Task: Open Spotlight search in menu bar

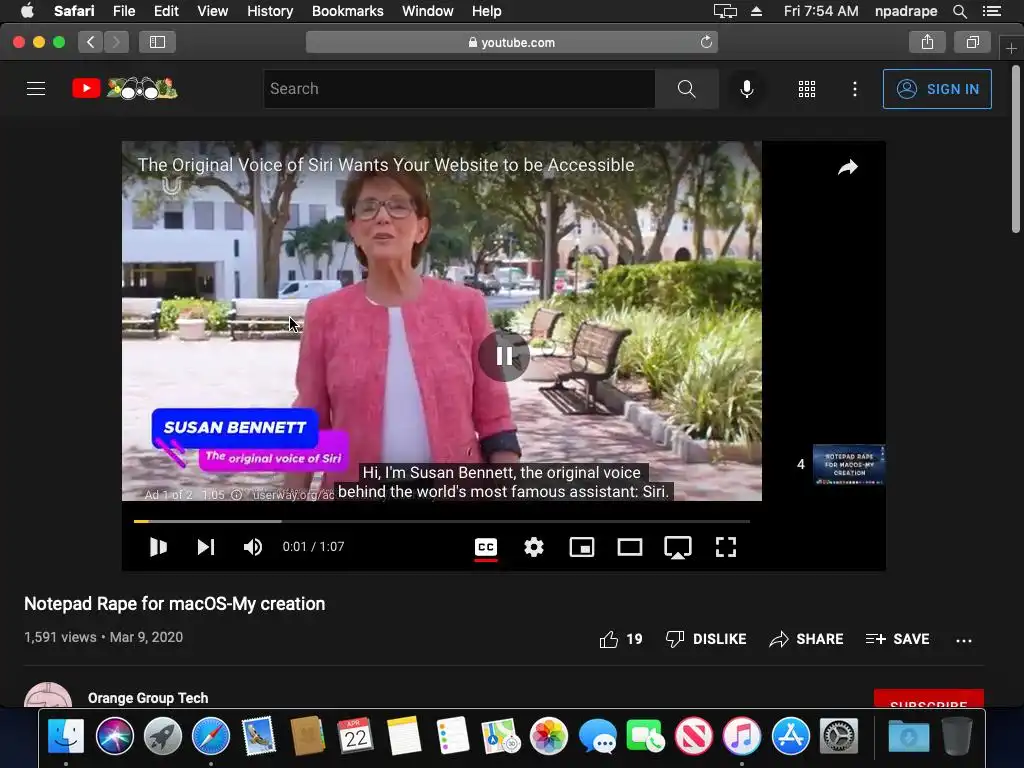Action: pos(960,11)
